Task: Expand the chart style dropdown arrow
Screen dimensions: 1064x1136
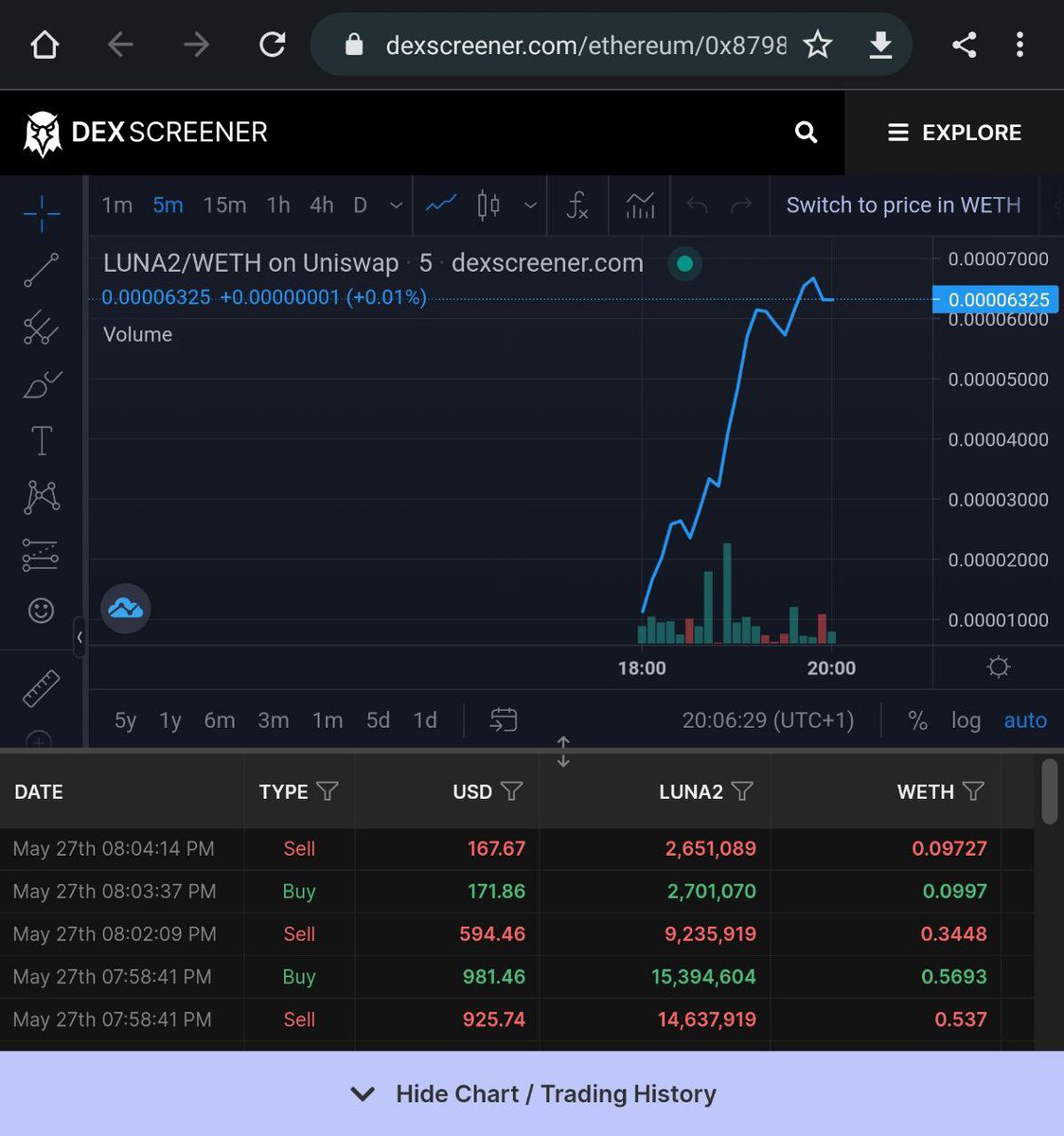Action: point(530,205)
